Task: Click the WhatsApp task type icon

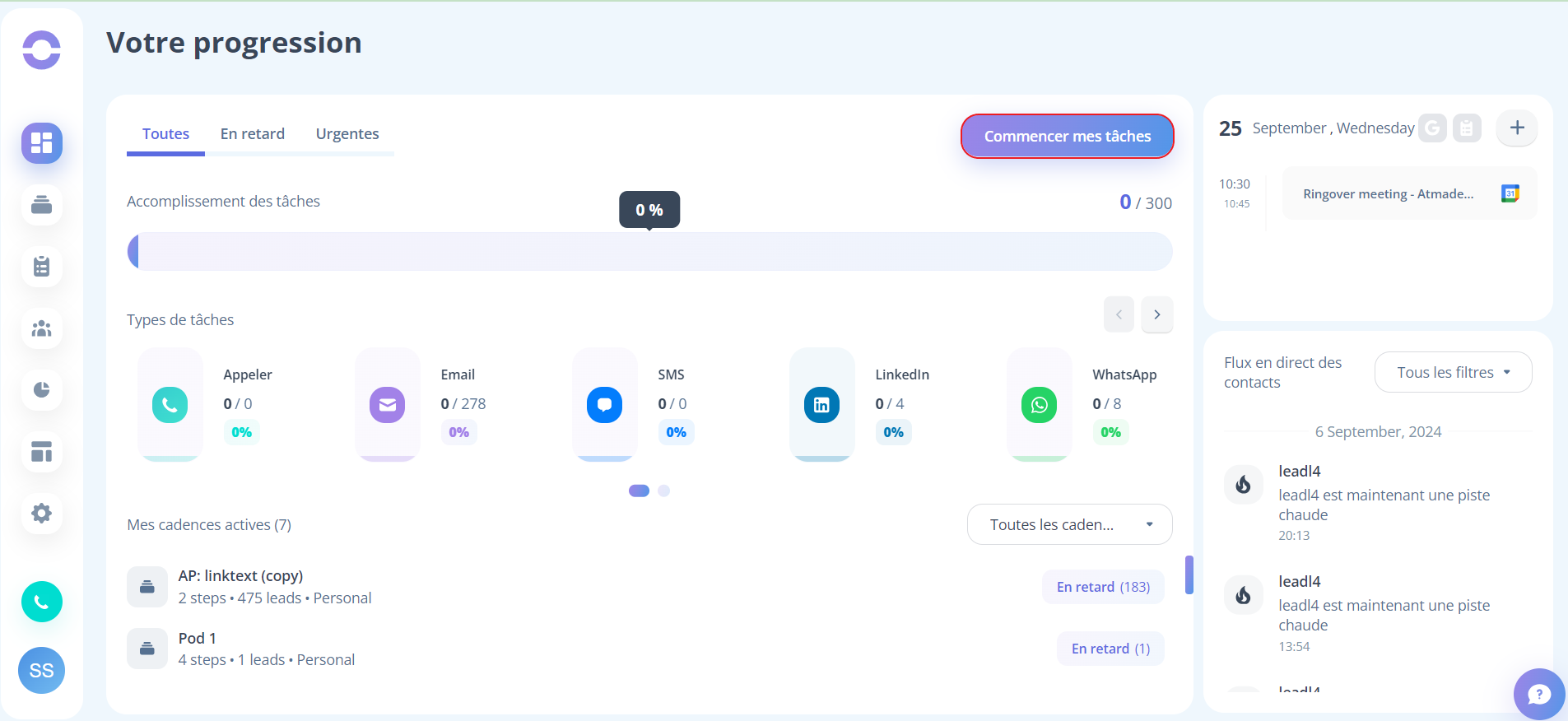Action: 1040,405
